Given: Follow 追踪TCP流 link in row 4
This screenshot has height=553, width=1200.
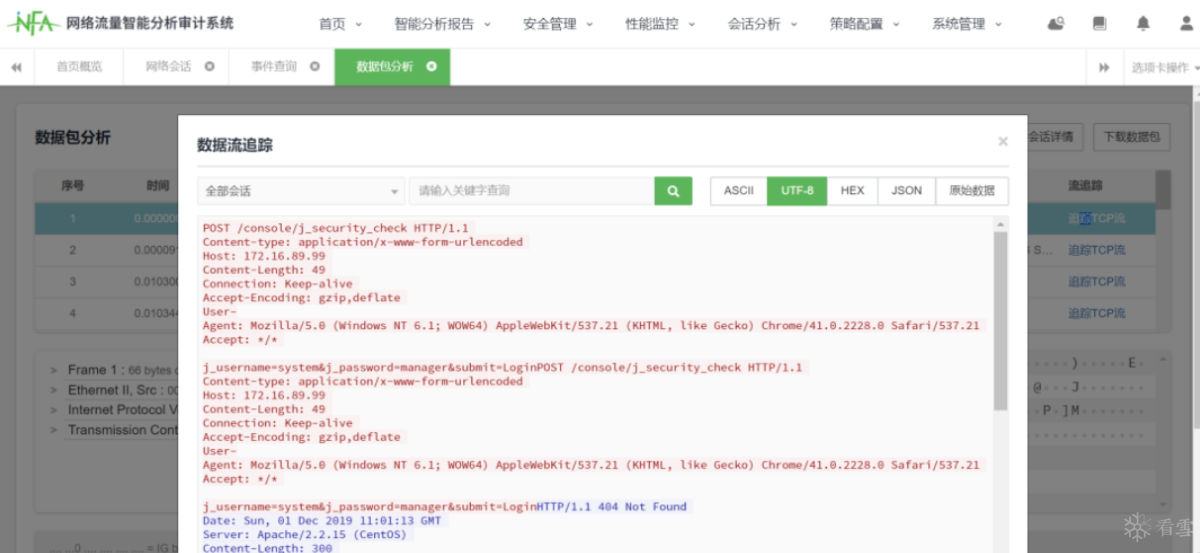Looking at the screenshot, I should coord(1096,314).
